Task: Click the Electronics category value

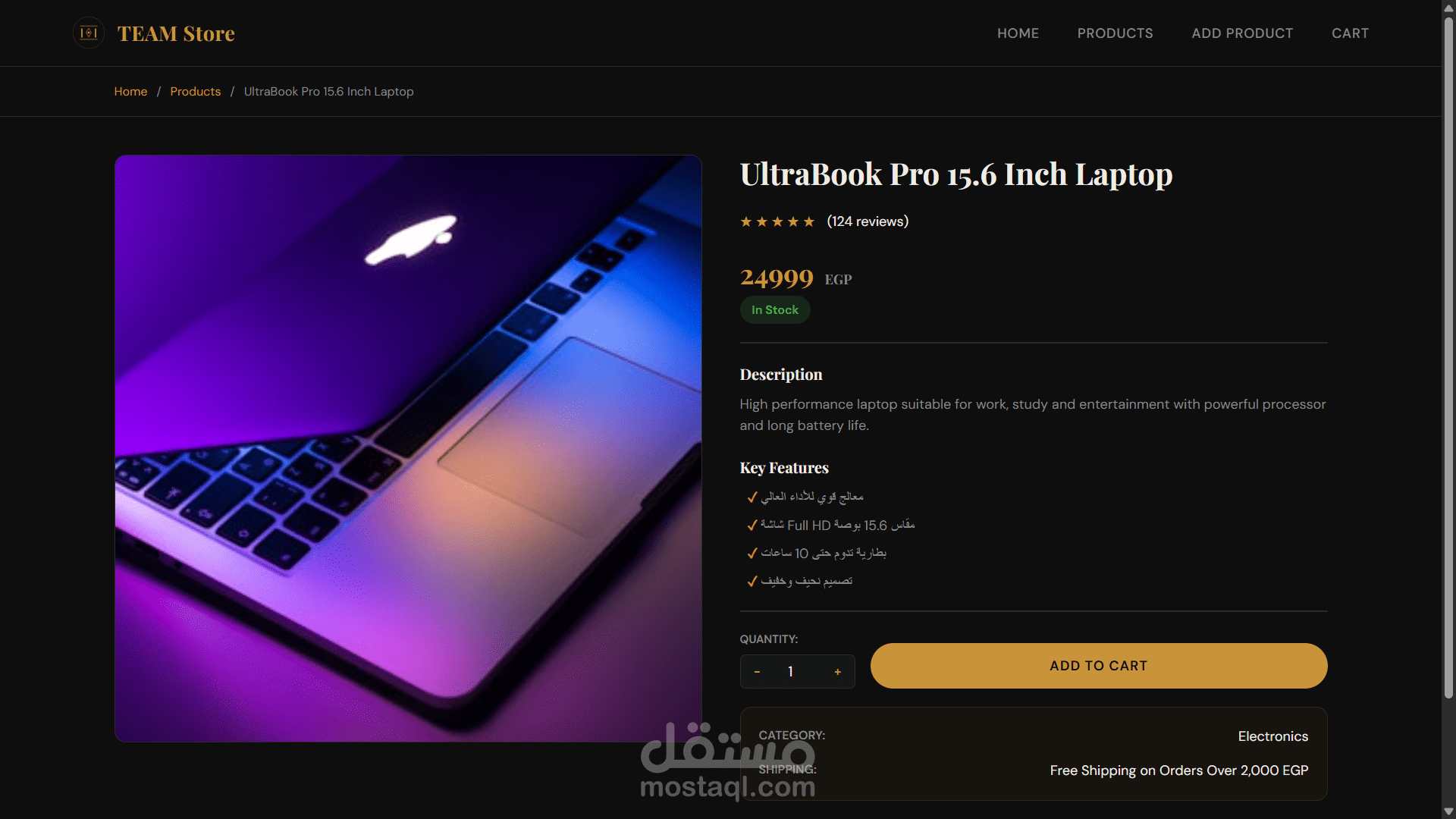Action: [x=1272, y=736]
